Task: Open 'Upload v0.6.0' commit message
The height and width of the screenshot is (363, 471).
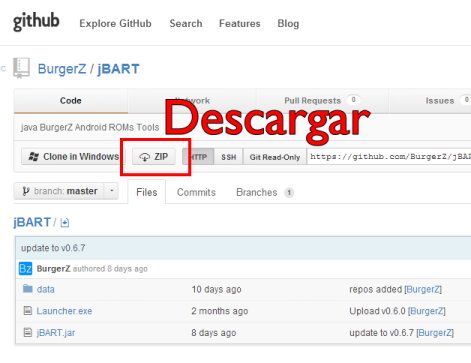Action: pos(377,311)
